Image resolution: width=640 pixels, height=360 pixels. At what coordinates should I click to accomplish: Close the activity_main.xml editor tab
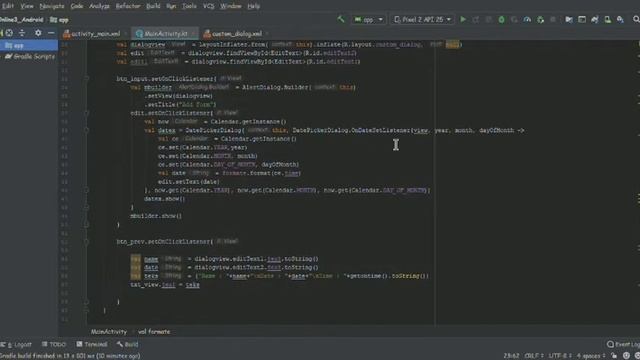126,33
